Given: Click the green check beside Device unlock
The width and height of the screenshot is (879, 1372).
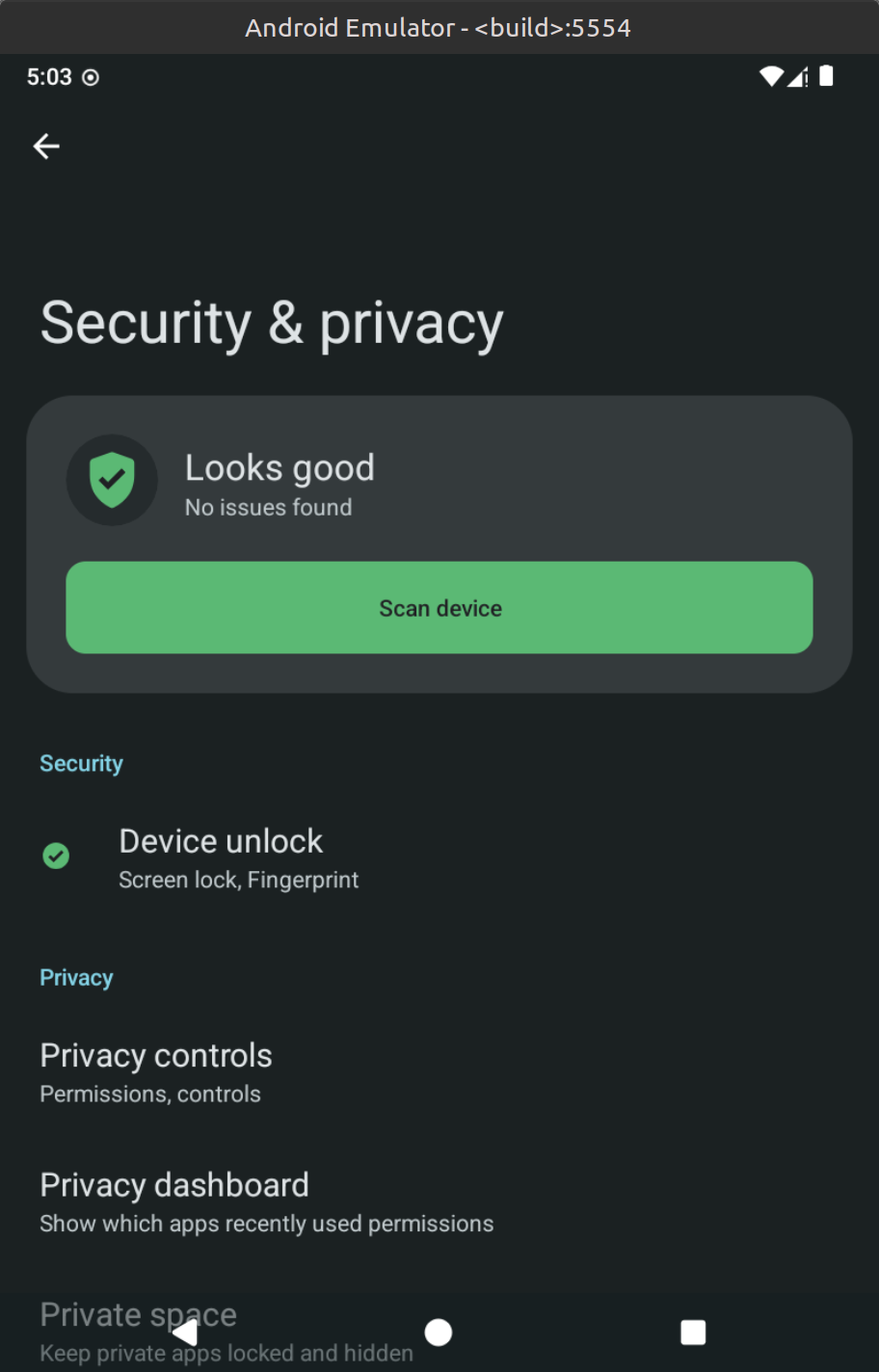Looking at the screenshot, I should coord(56,856).
